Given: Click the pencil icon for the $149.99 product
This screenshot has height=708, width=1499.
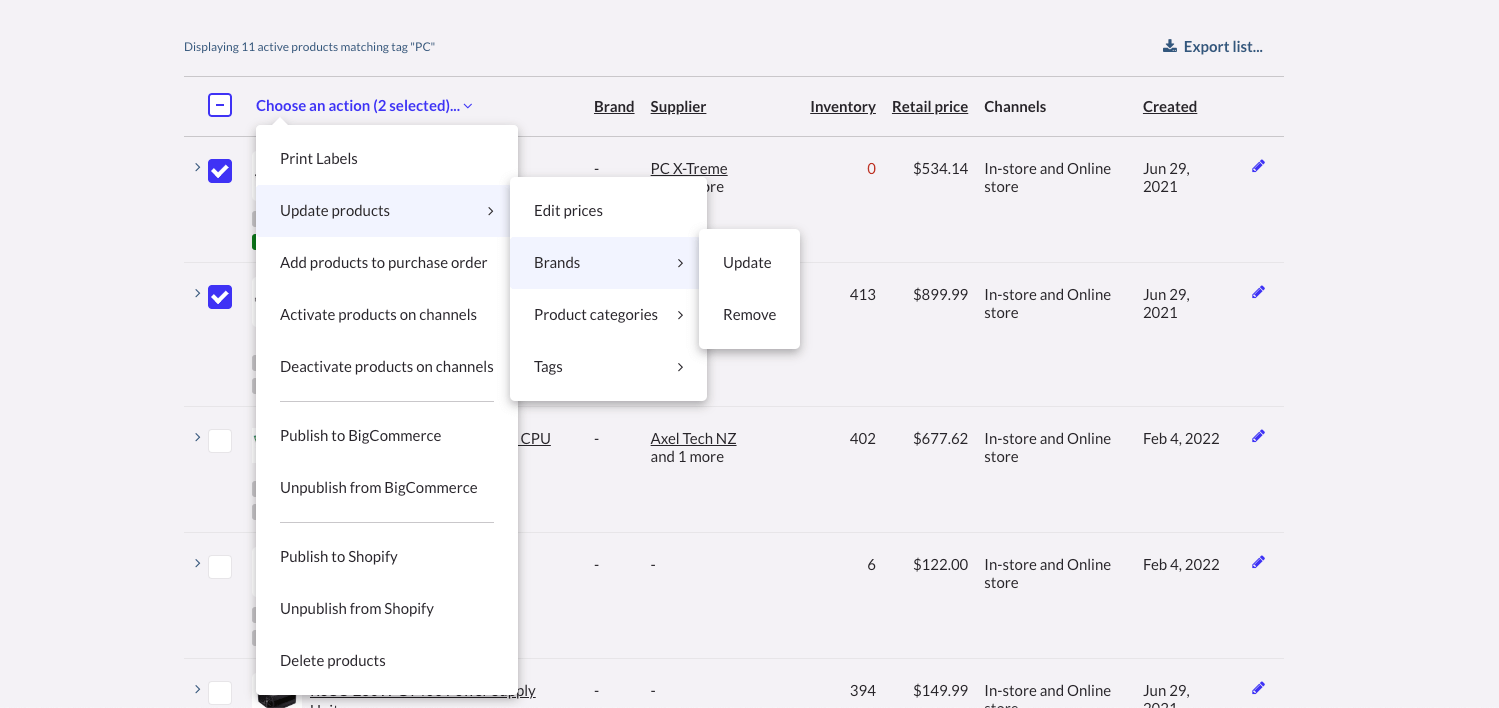Looking at the screenshot, I should (x=1258, y=688).
